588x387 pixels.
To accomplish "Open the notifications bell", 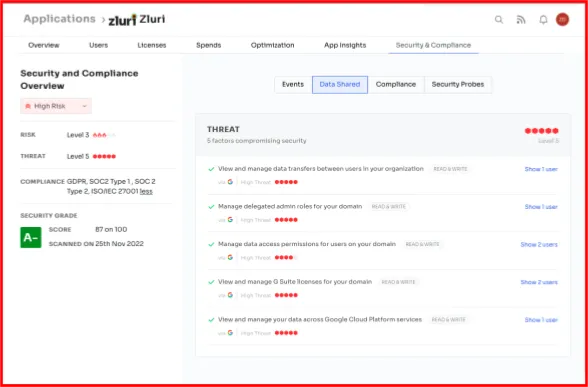I will pyautogui.click(x=543, y=20).
